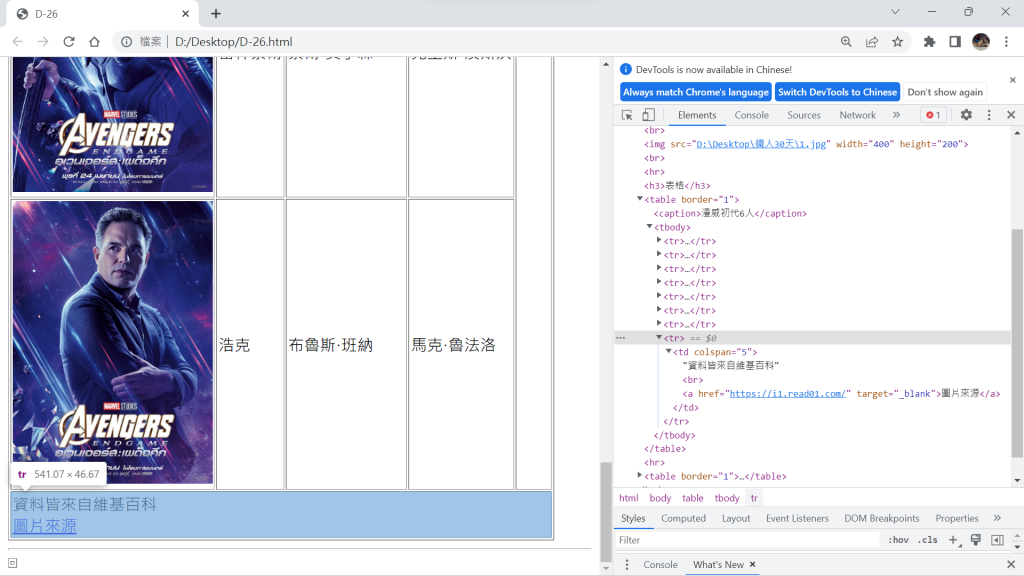Open the DevTools Settings gear

[966, 115]
